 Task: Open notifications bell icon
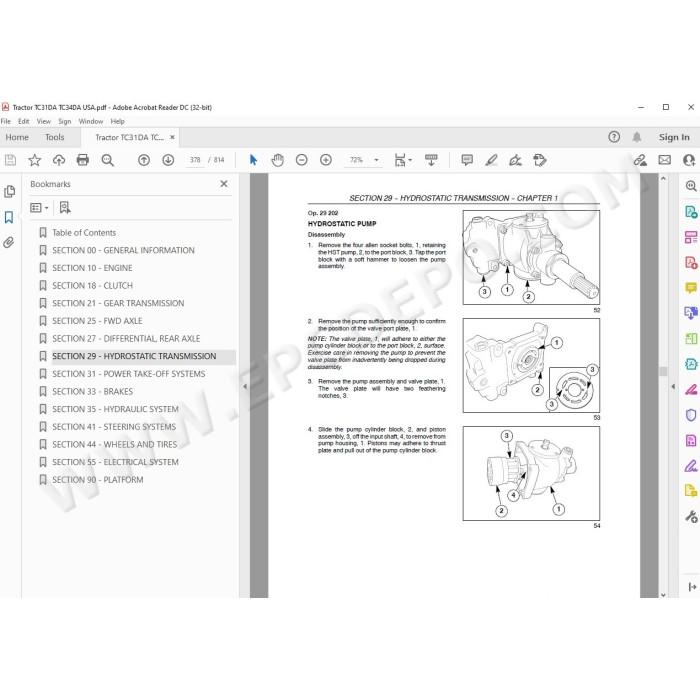[x=637, y=137]
